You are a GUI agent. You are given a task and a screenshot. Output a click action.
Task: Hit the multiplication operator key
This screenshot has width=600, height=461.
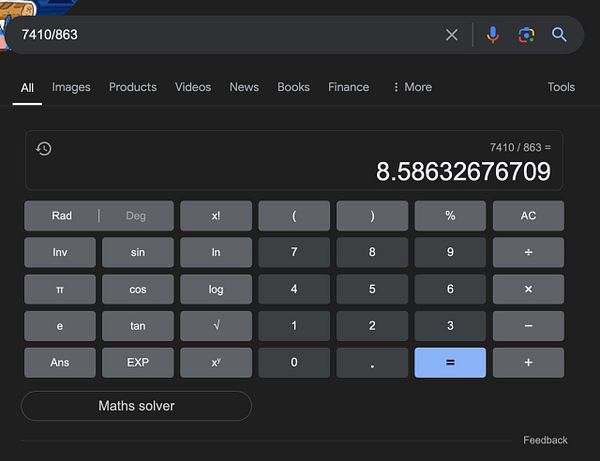528,289
